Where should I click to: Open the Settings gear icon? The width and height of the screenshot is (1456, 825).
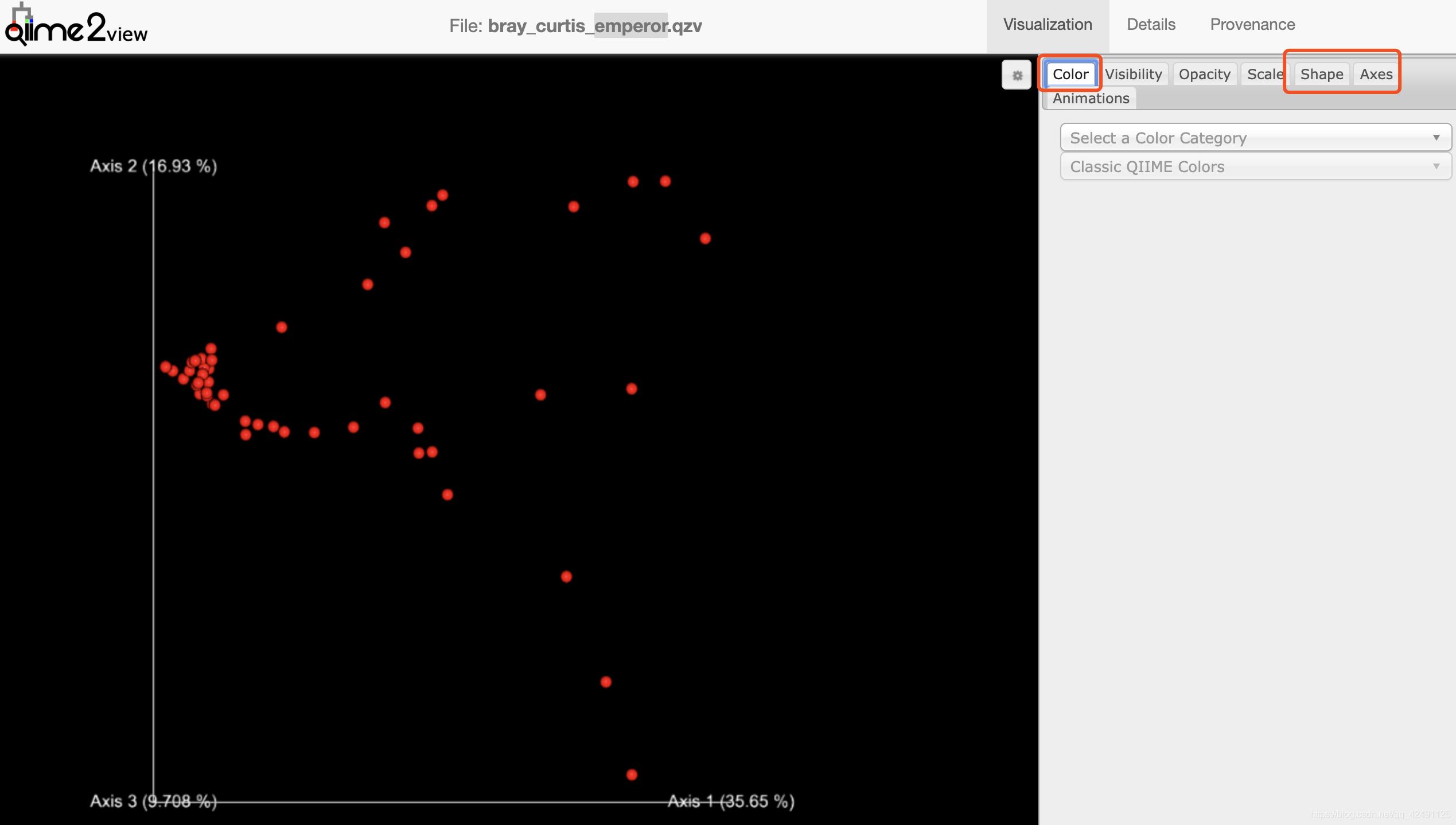pyautogui.click(x=1019, y=74)
